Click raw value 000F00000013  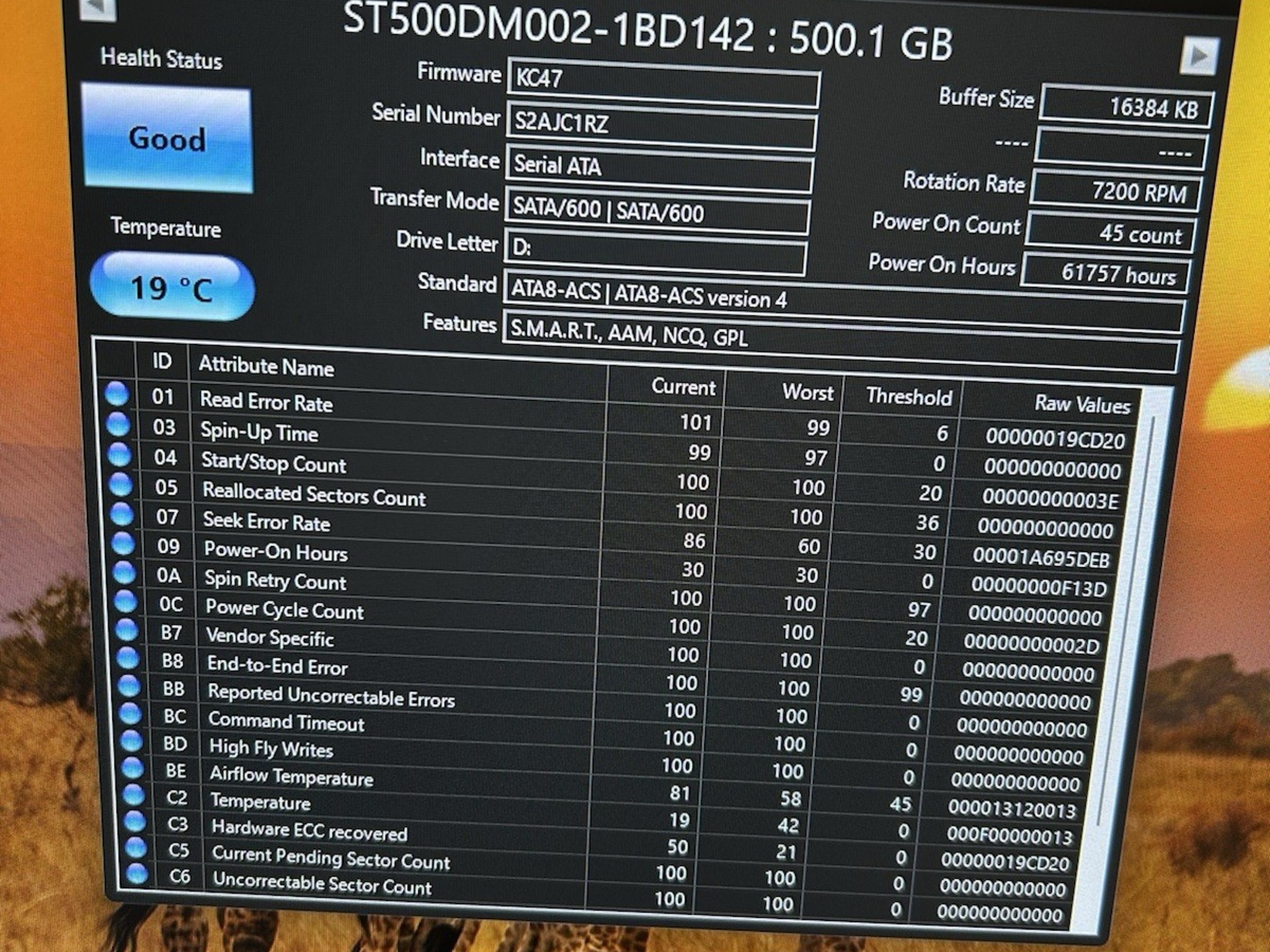coord(1010,835)
